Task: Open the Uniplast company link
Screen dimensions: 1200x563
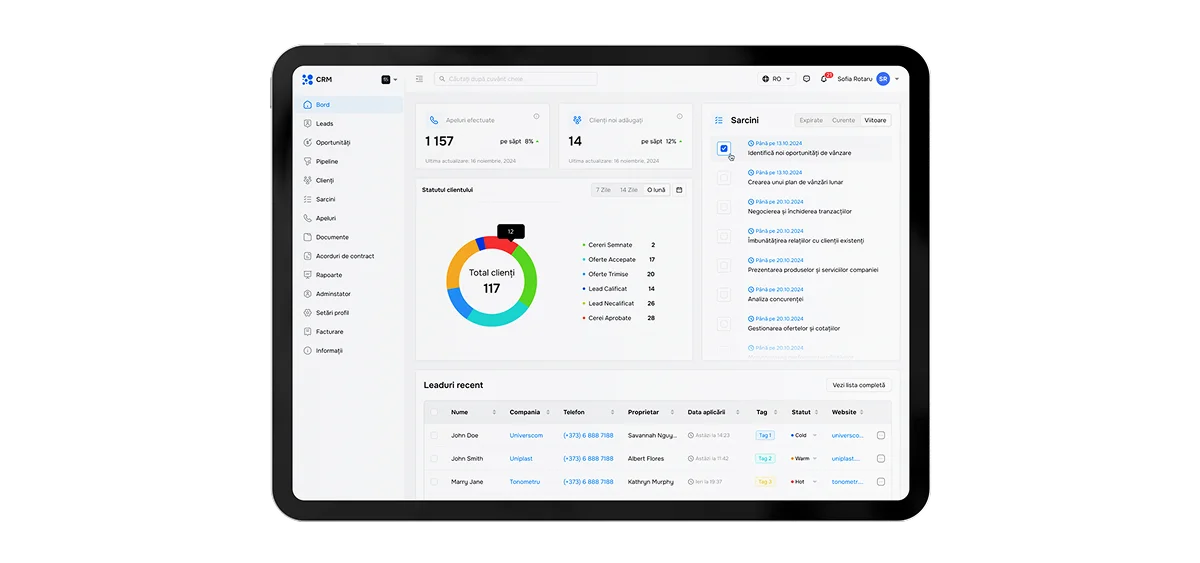Action: 521,458
